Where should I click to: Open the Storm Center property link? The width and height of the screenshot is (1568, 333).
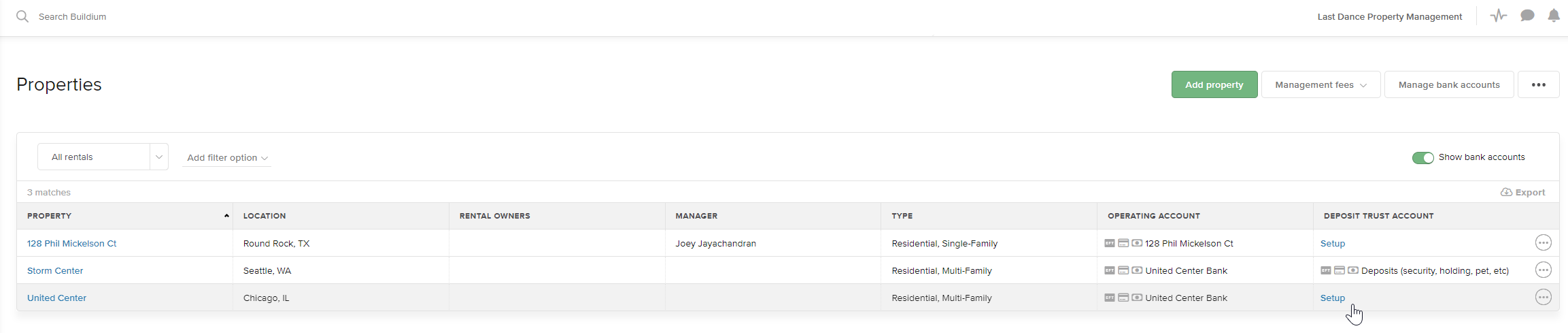coord(55,271)
